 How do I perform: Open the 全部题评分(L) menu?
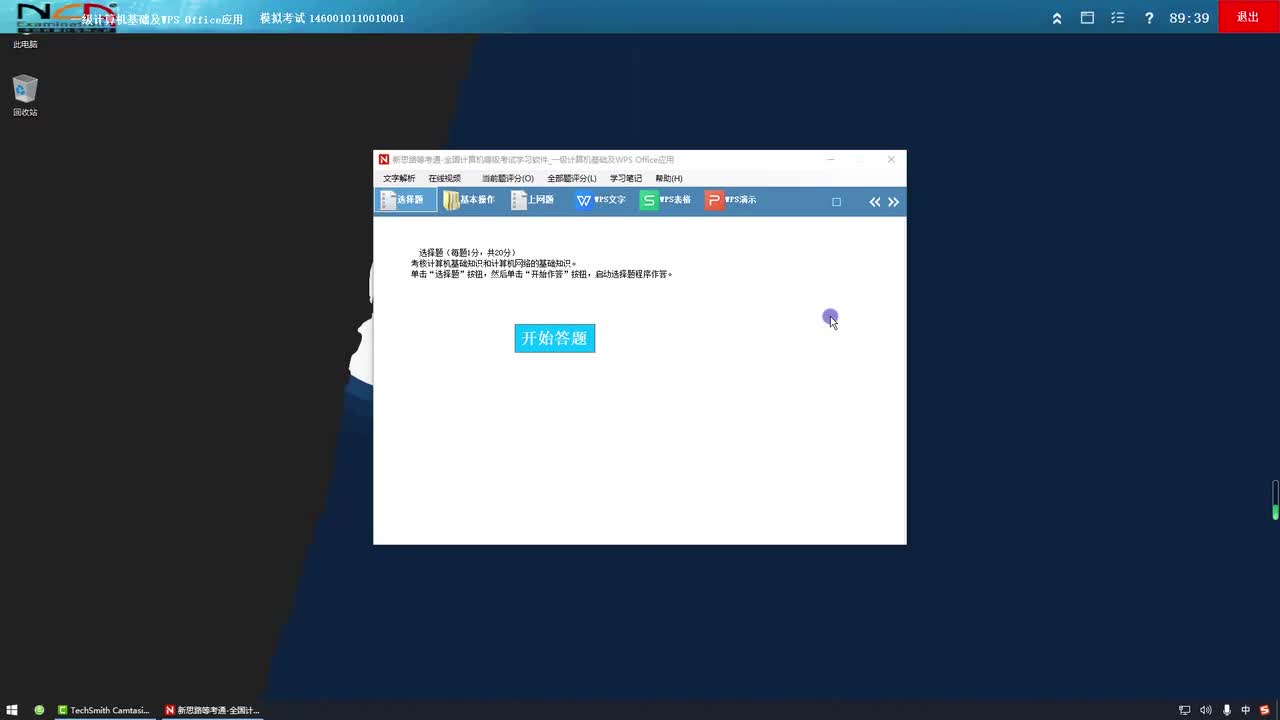572,178
